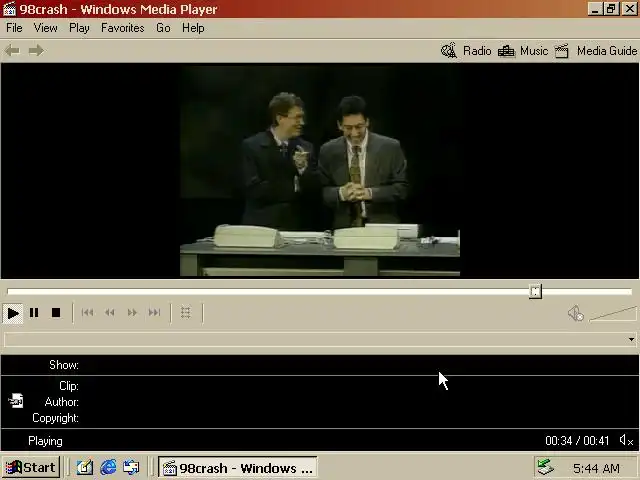Click the Back arrow in toolbar
This screenshot has width=640, height=480.
pos(12,51)
